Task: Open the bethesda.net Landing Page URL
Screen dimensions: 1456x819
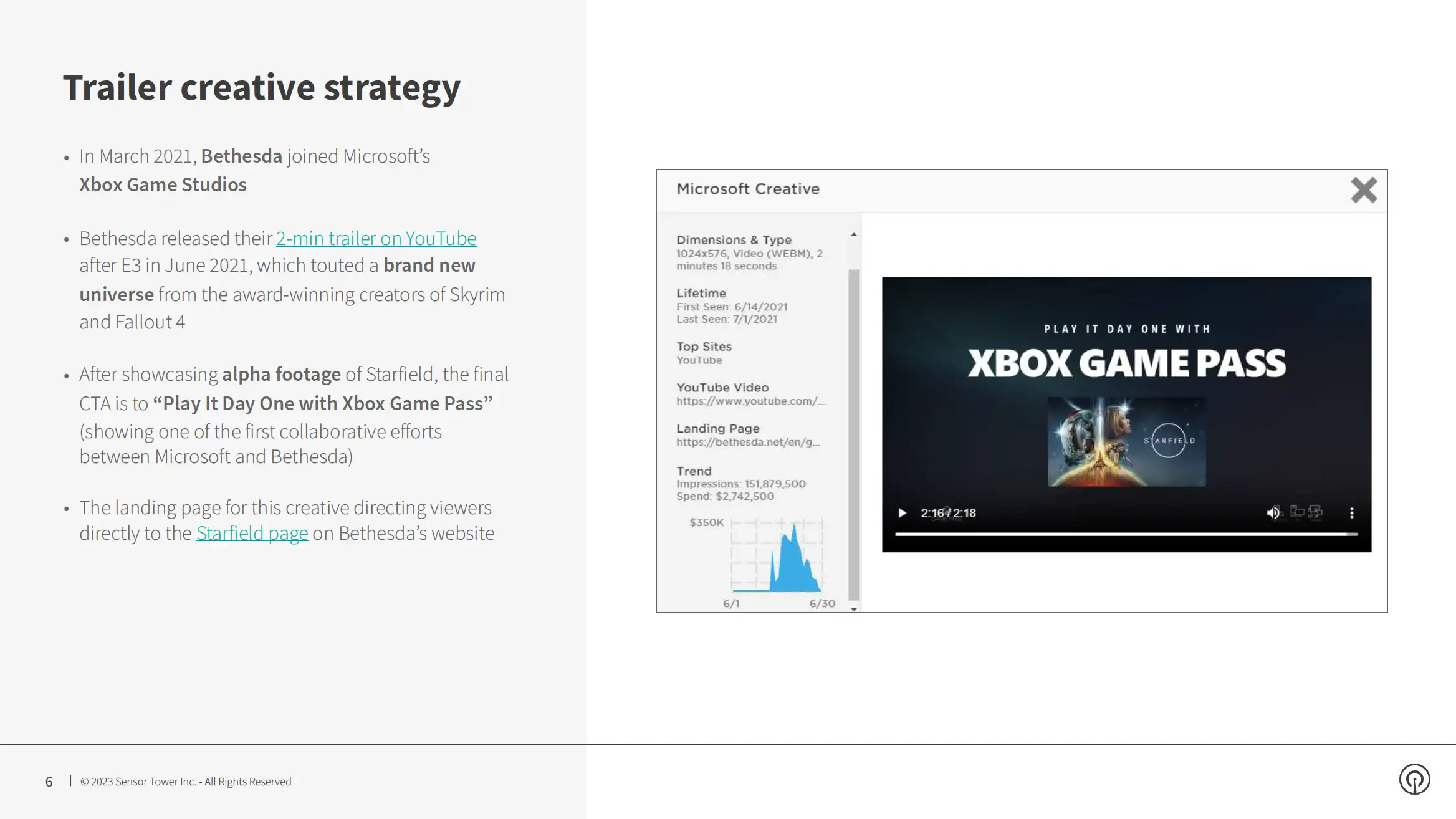Action: pyautogui.click(x=748, y=442)
